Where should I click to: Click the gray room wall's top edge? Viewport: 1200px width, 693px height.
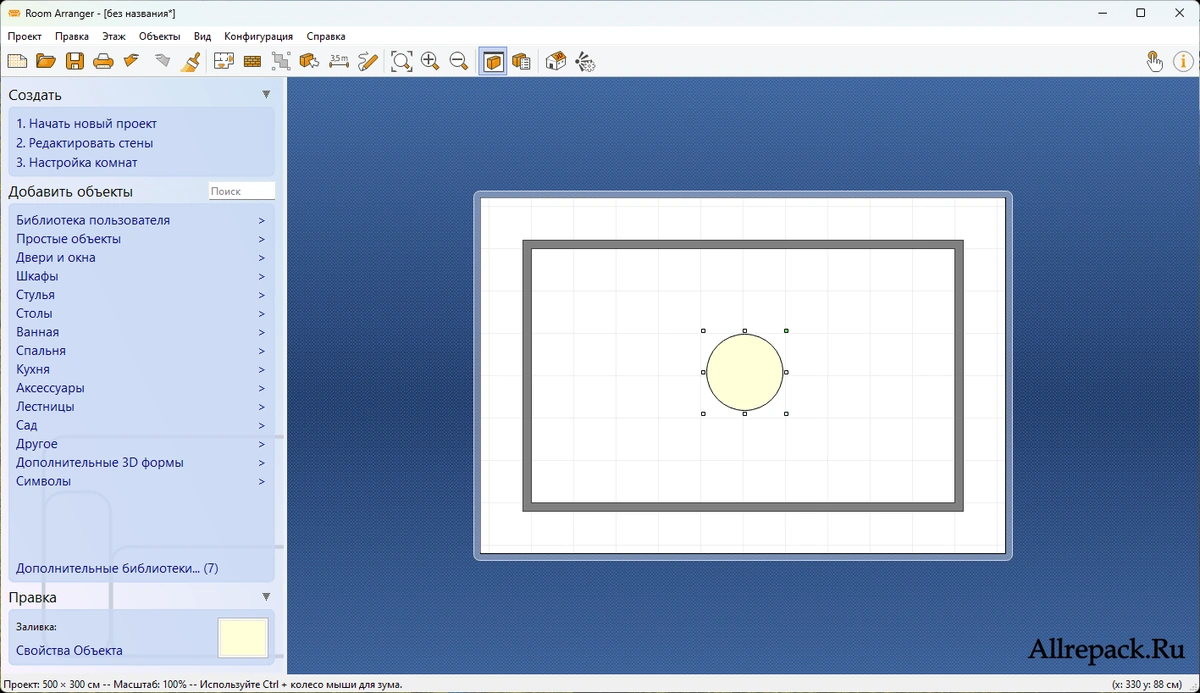pos(743,244)
